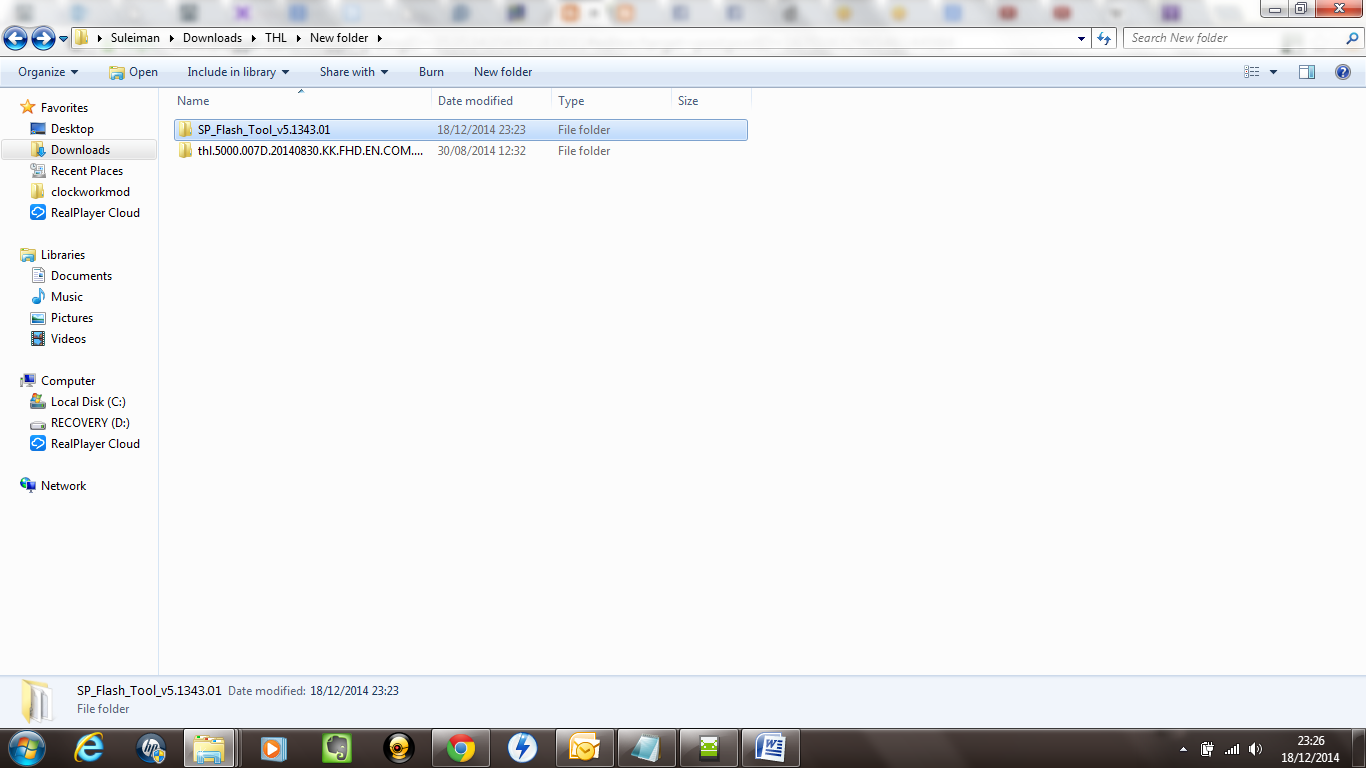Open clockworkmod under Favorites

(x=90, y=192)
